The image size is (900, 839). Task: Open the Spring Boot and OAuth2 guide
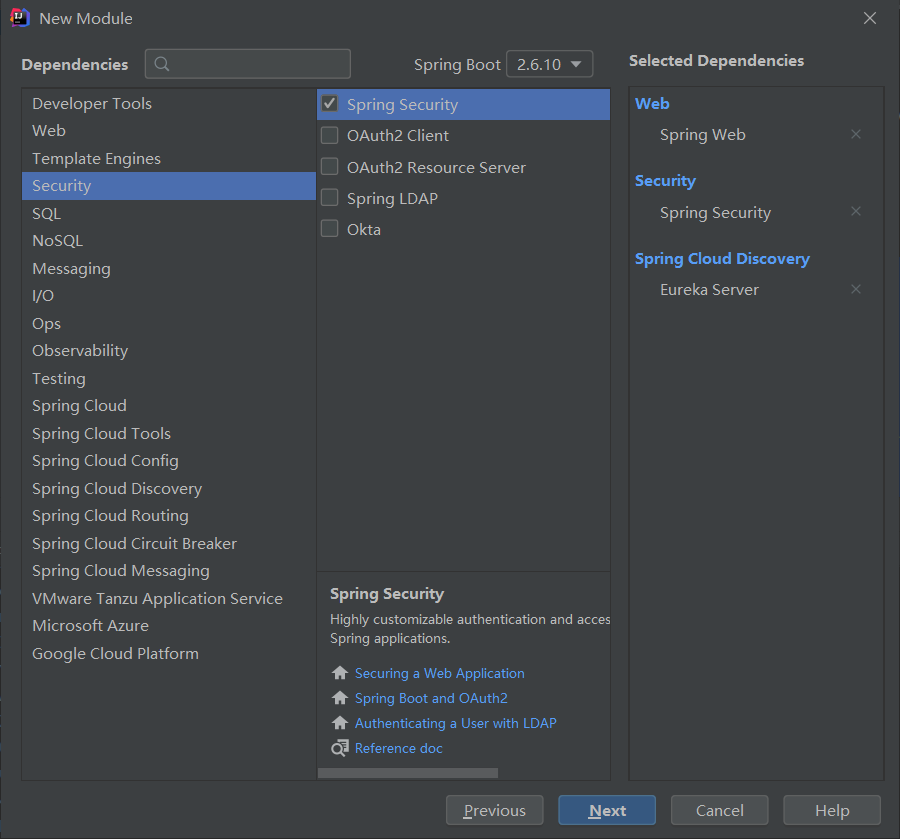431,698
